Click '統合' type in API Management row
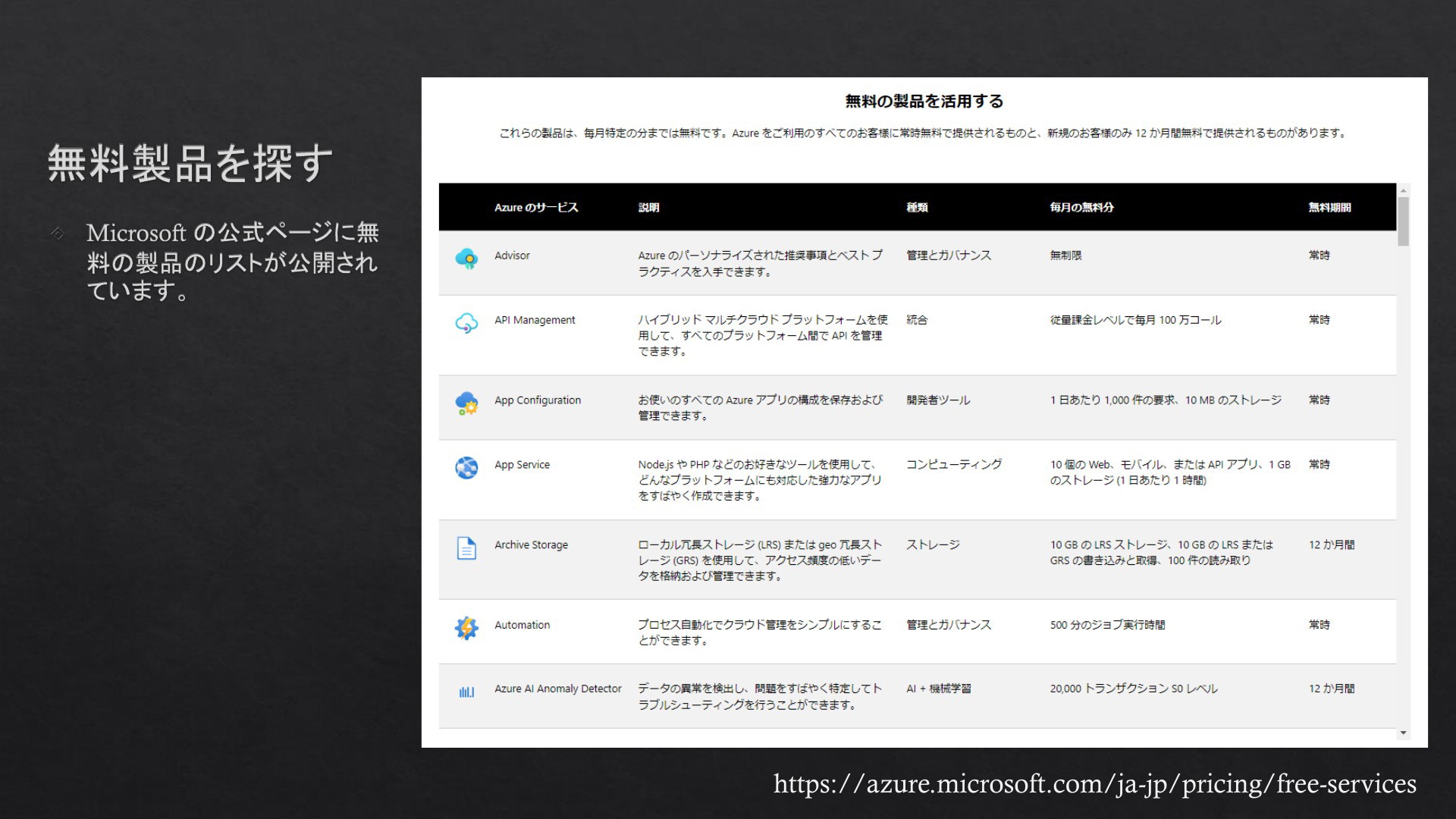Screen dimensions: 1456x819 917,320
